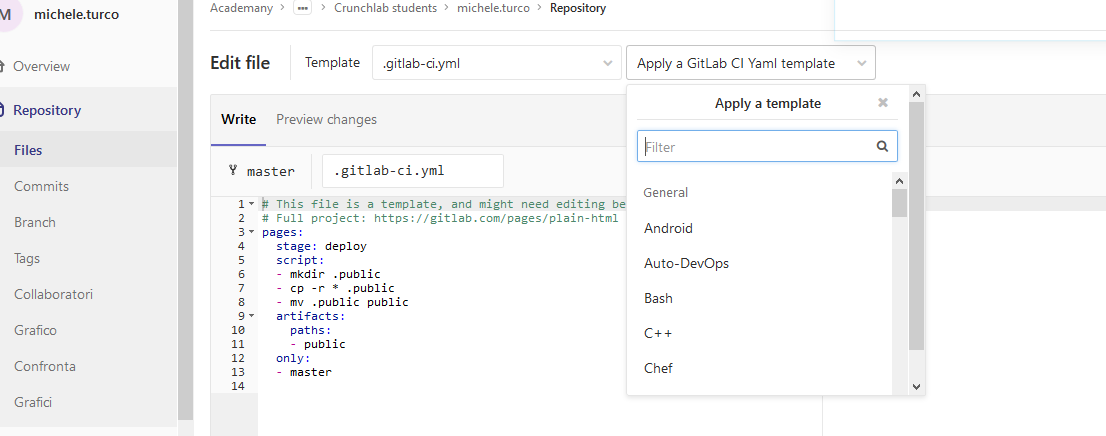The image size is (1106, 436).
Task: Open Grafici in the sidebar
Action: [x=32, y=402]
